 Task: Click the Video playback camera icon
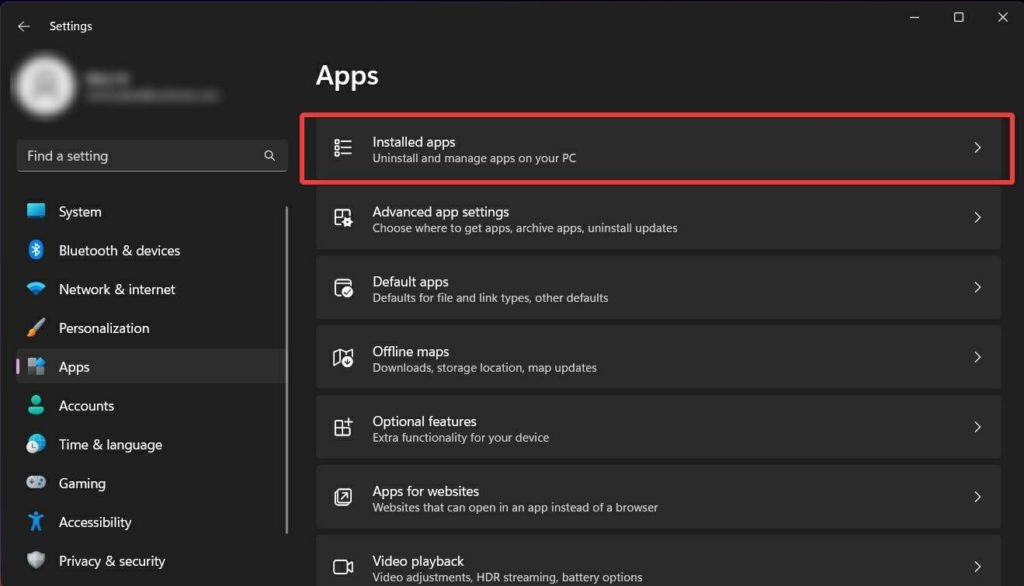pyautogui.click(x=343, y=567)
